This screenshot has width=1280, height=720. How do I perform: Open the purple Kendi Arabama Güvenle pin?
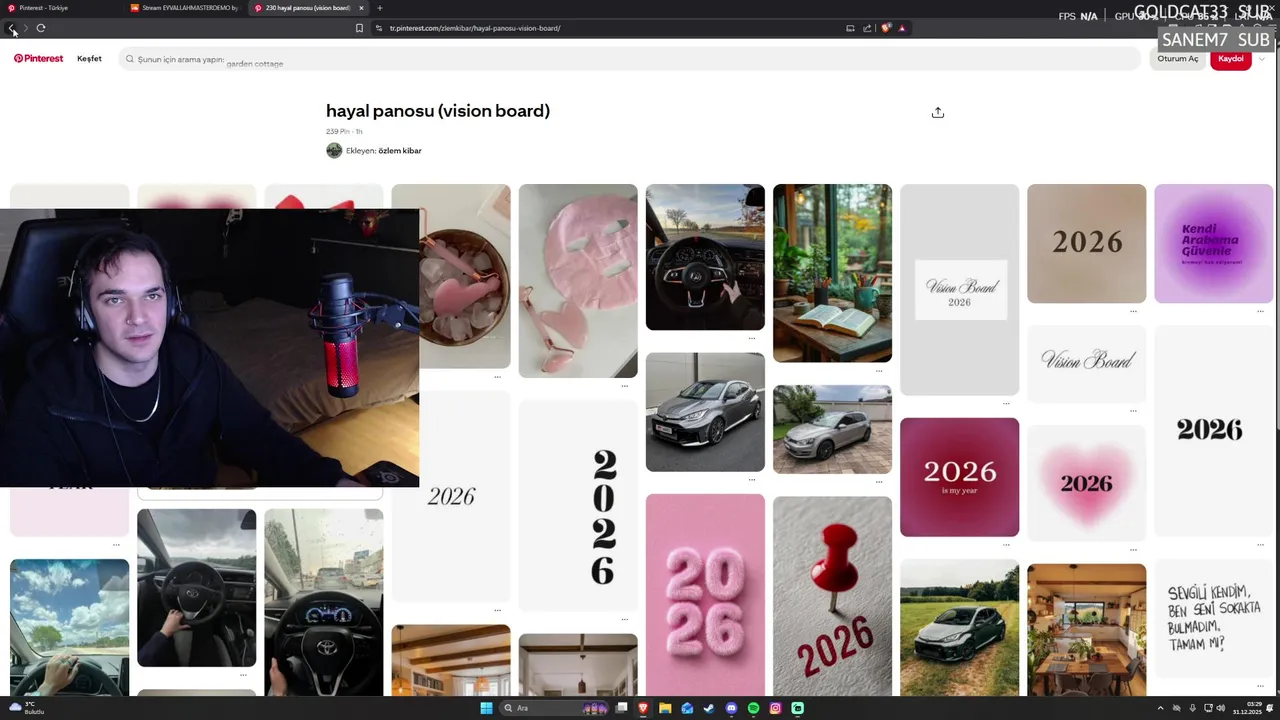pos(1213,243)
